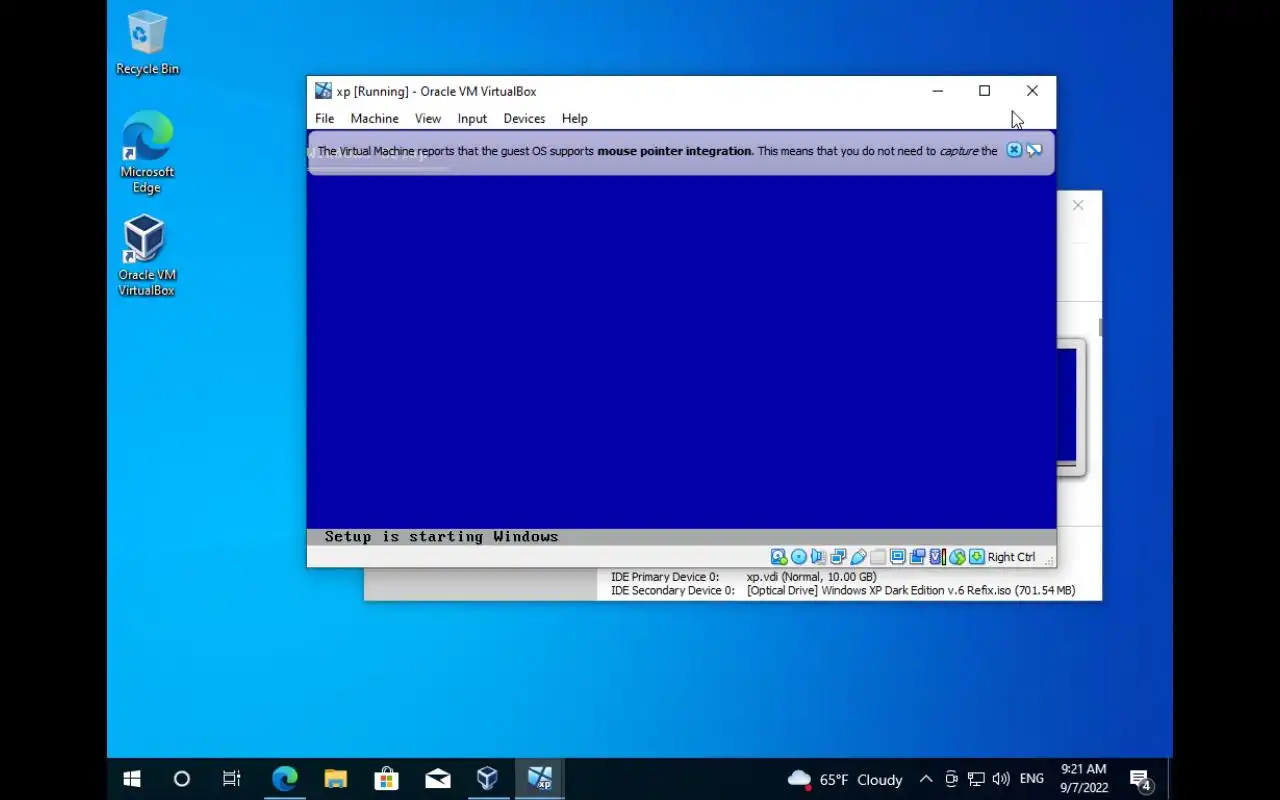This screenshot has width=1280, height=800.
Task: Click the shared folders indicator in VM status bar
Action: point(878,557)
